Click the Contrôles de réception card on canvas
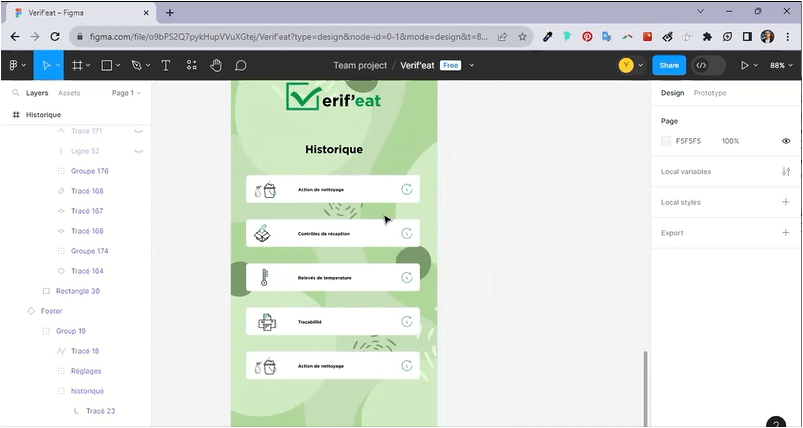803x428 pixels. [x=333, y=233]
